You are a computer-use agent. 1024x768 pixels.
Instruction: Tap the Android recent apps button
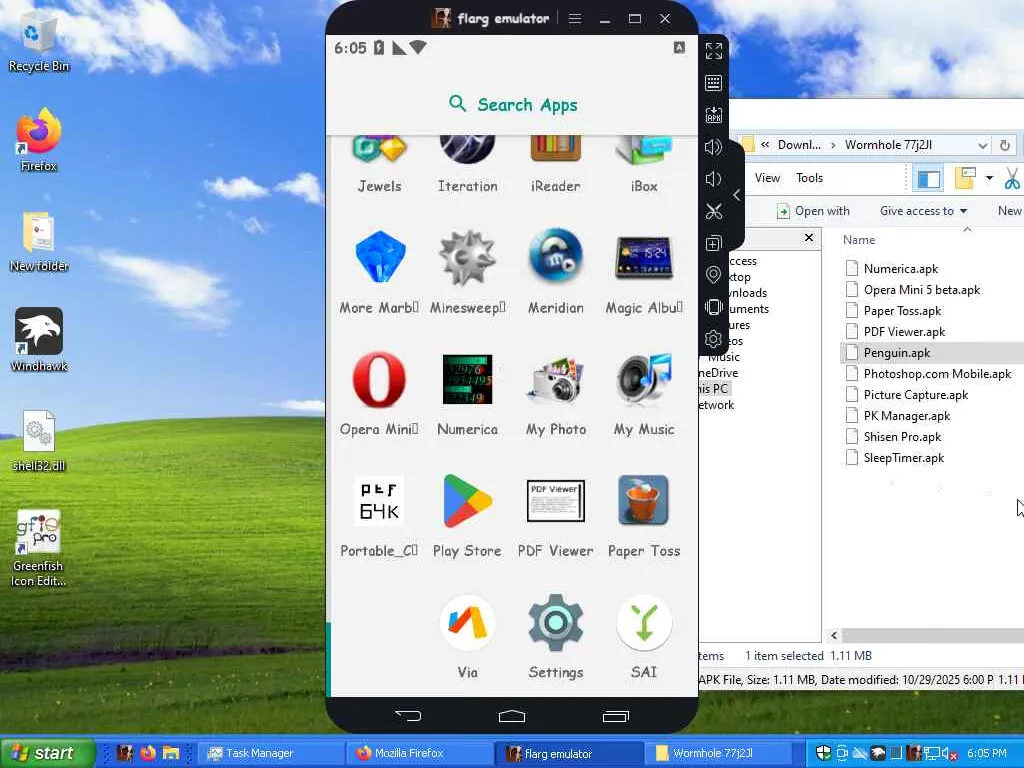point(616,716)
